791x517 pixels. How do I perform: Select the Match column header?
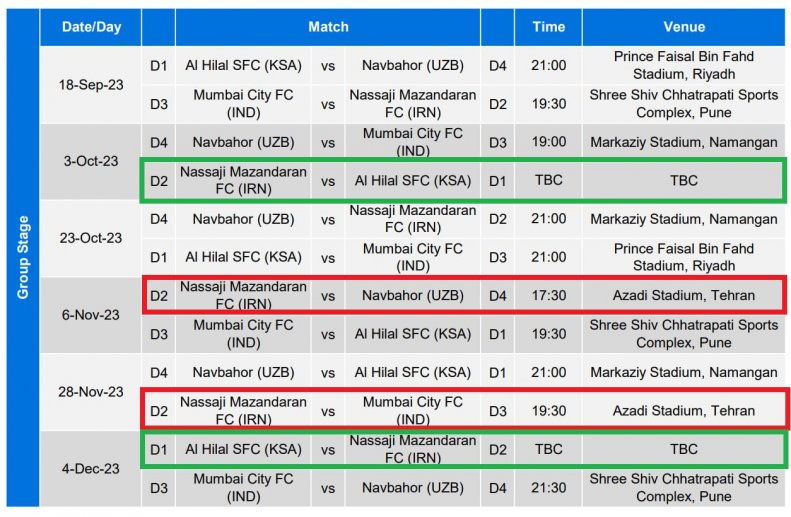tap(328, 27)
